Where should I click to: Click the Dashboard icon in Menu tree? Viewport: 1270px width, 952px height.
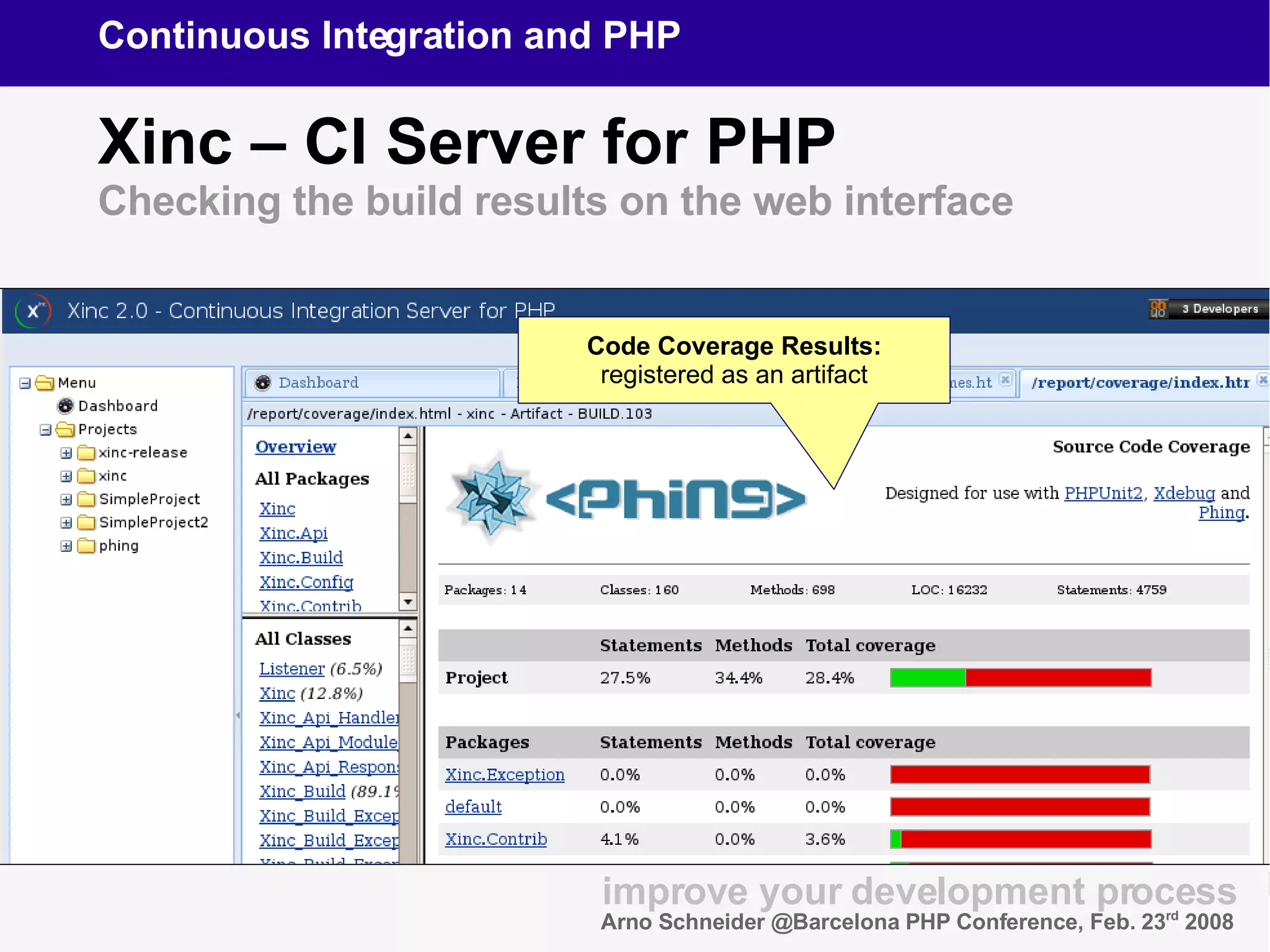coord(65,406)
